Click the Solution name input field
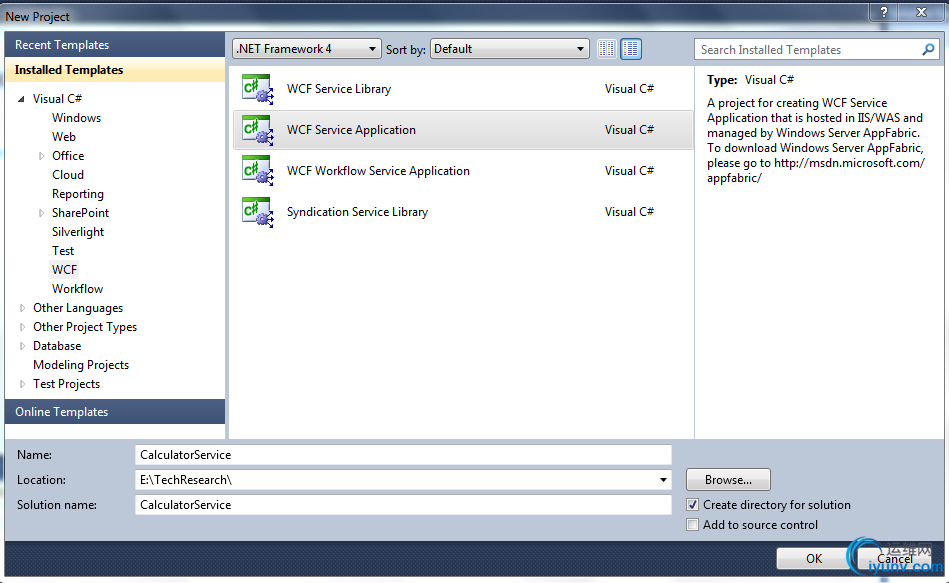 [x=403, y=505]
